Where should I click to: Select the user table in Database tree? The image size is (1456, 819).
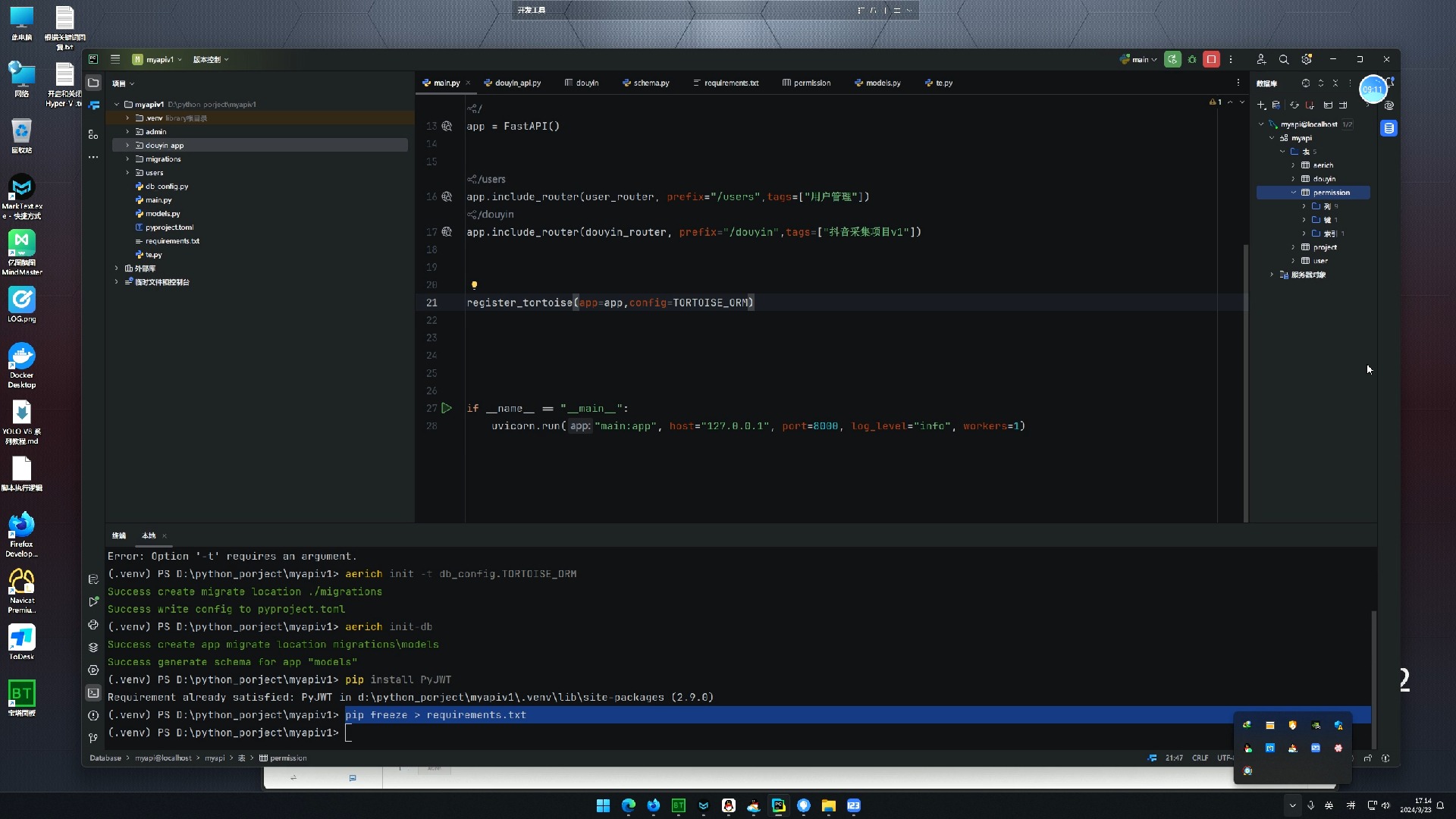1320,261
